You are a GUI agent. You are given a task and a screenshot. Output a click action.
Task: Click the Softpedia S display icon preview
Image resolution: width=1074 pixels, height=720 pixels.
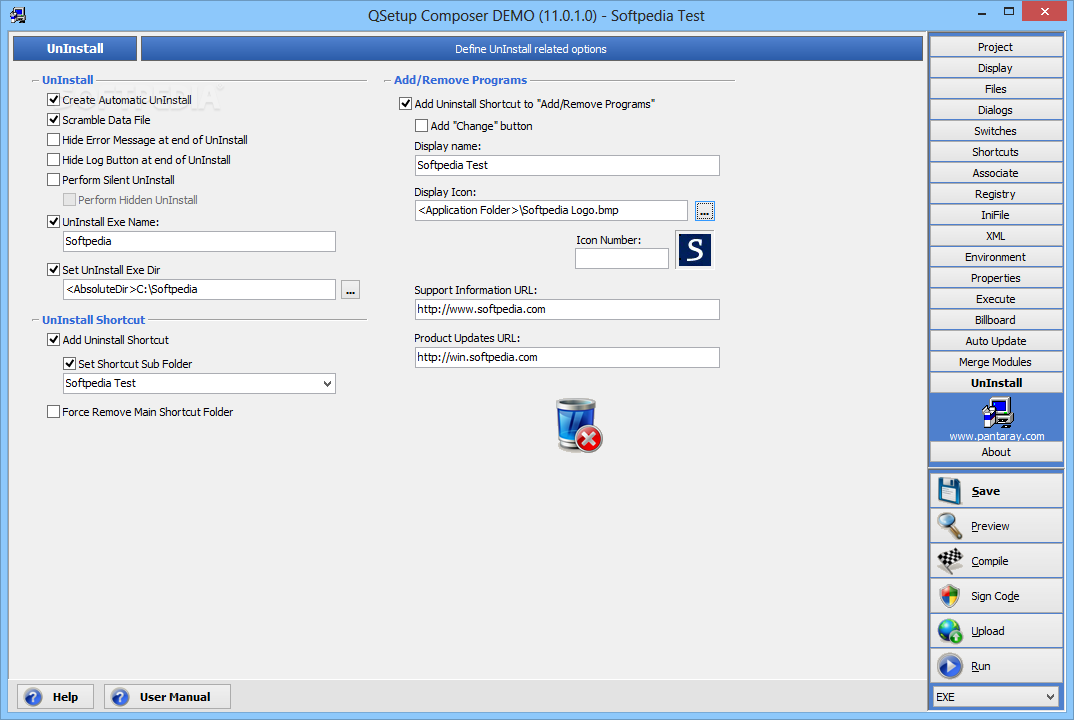pyautogui.click(x=695, y=249)
